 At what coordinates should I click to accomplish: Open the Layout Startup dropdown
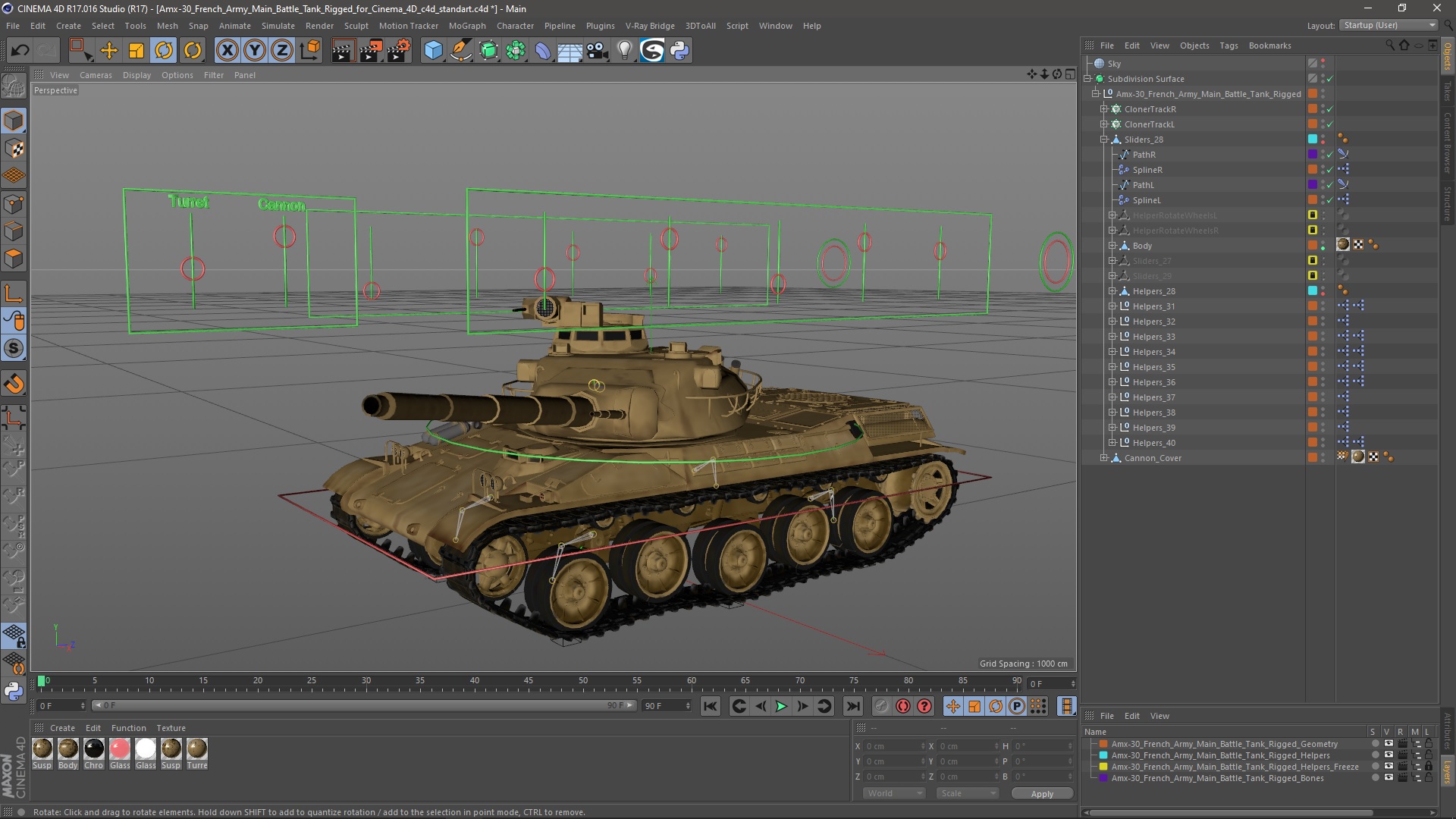[1389, 25]
